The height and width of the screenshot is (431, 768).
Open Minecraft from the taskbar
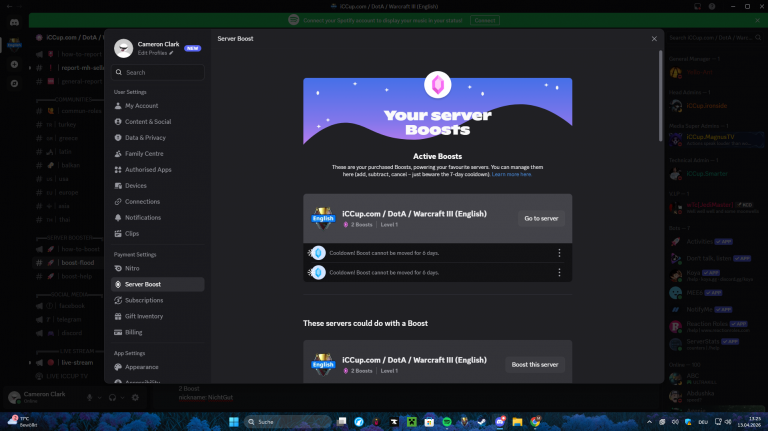[412, 422]
